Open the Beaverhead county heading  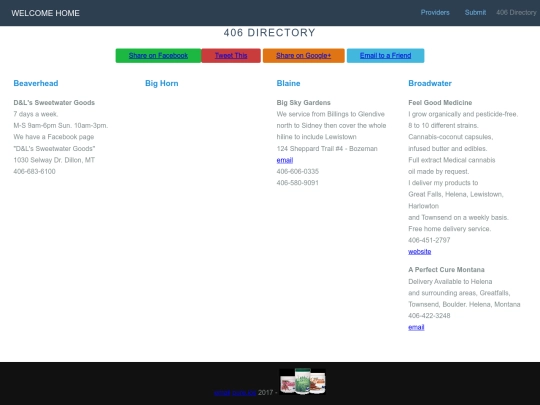coord(36,83)
